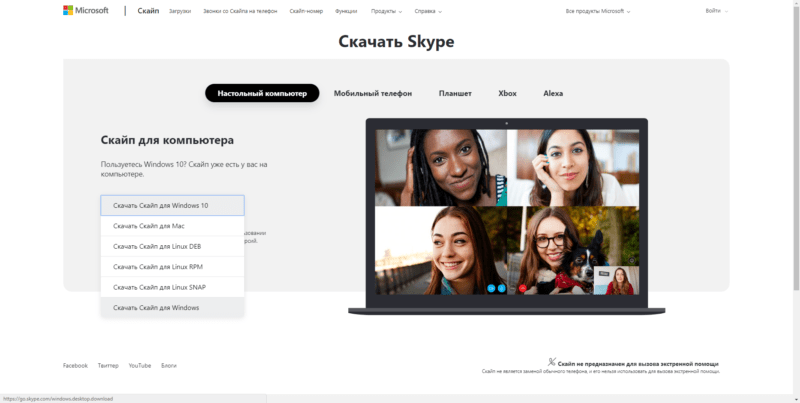800x403 pixels.
Task: Open the Блоги footer link
Action: point(169,366)
